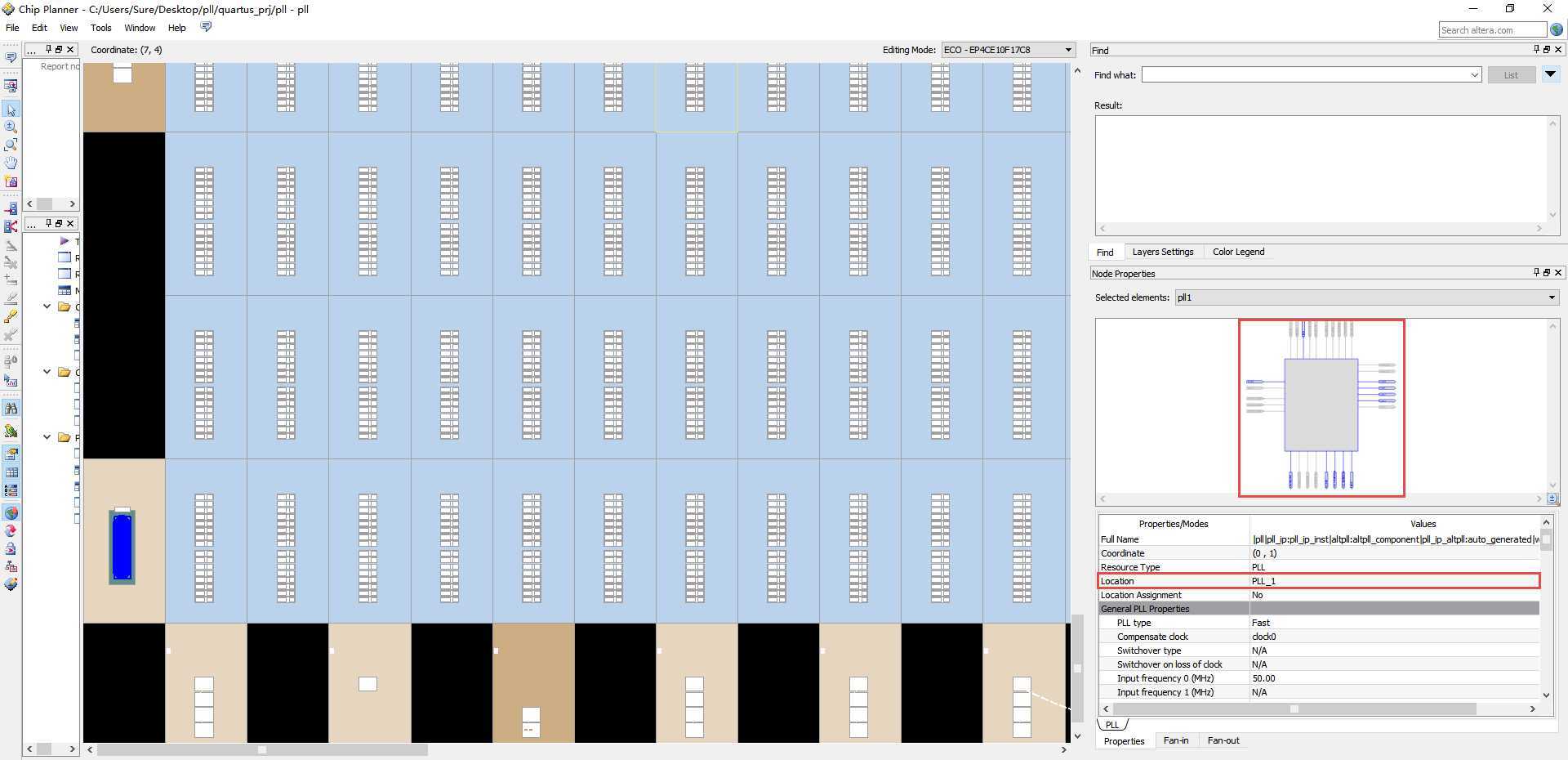Screen dimensions: 1568x760
Task: Close the Report panel at top left
Action: (70, 50)
